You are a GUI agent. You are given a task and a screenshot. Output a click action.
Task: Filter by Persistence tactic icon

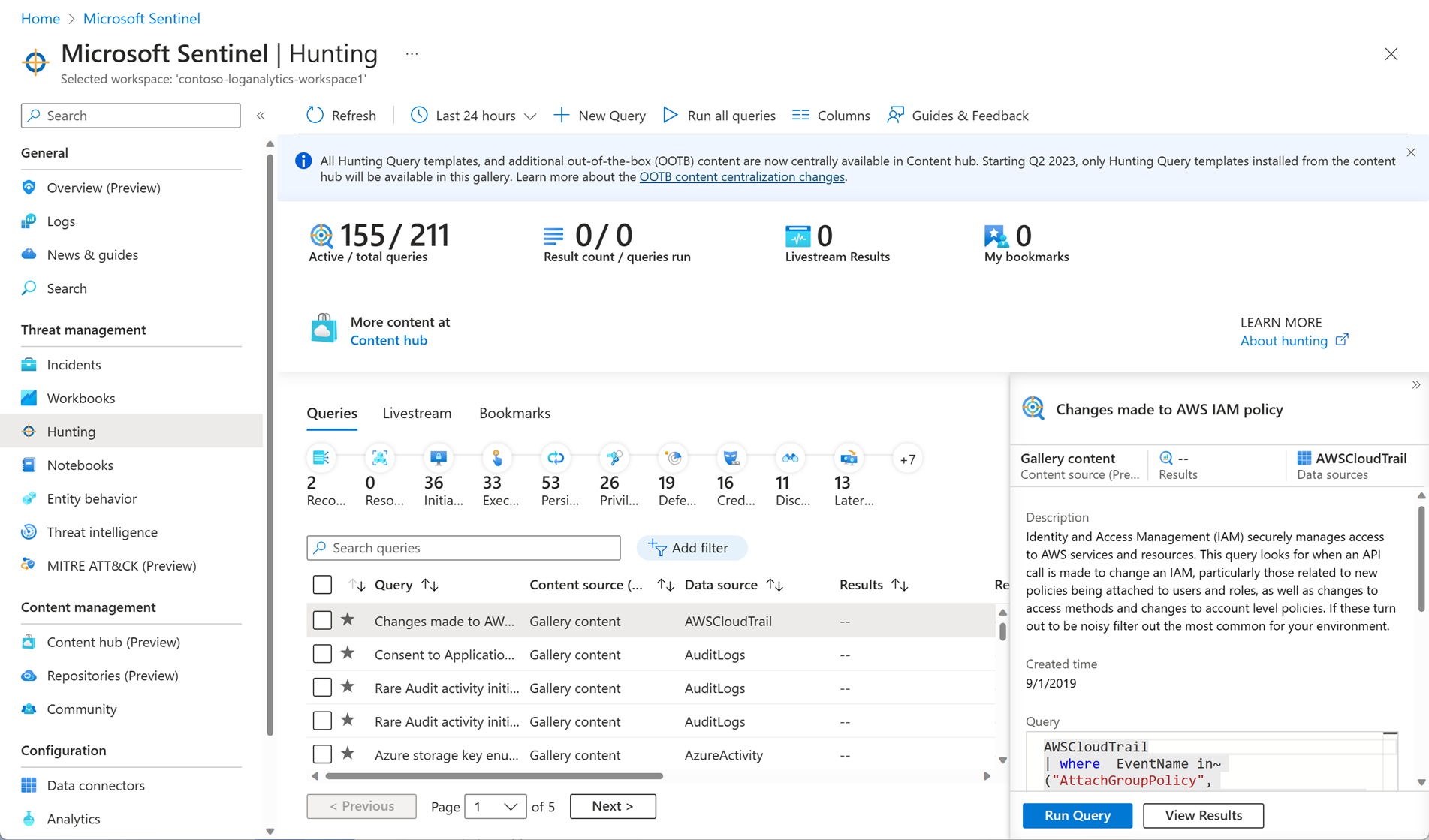(x=555, y=458)
